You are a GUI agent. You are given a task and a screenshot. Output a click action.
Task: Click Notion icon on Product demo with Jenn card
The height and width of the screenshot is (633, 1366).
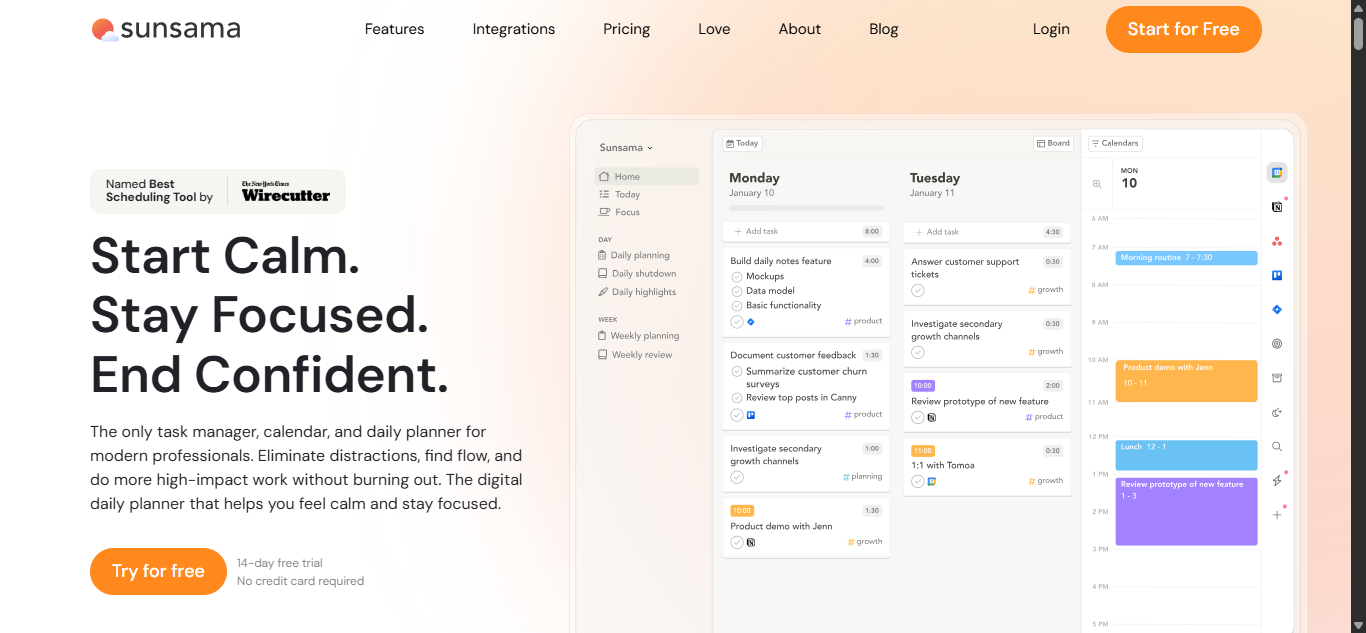[x=751, y=543]
